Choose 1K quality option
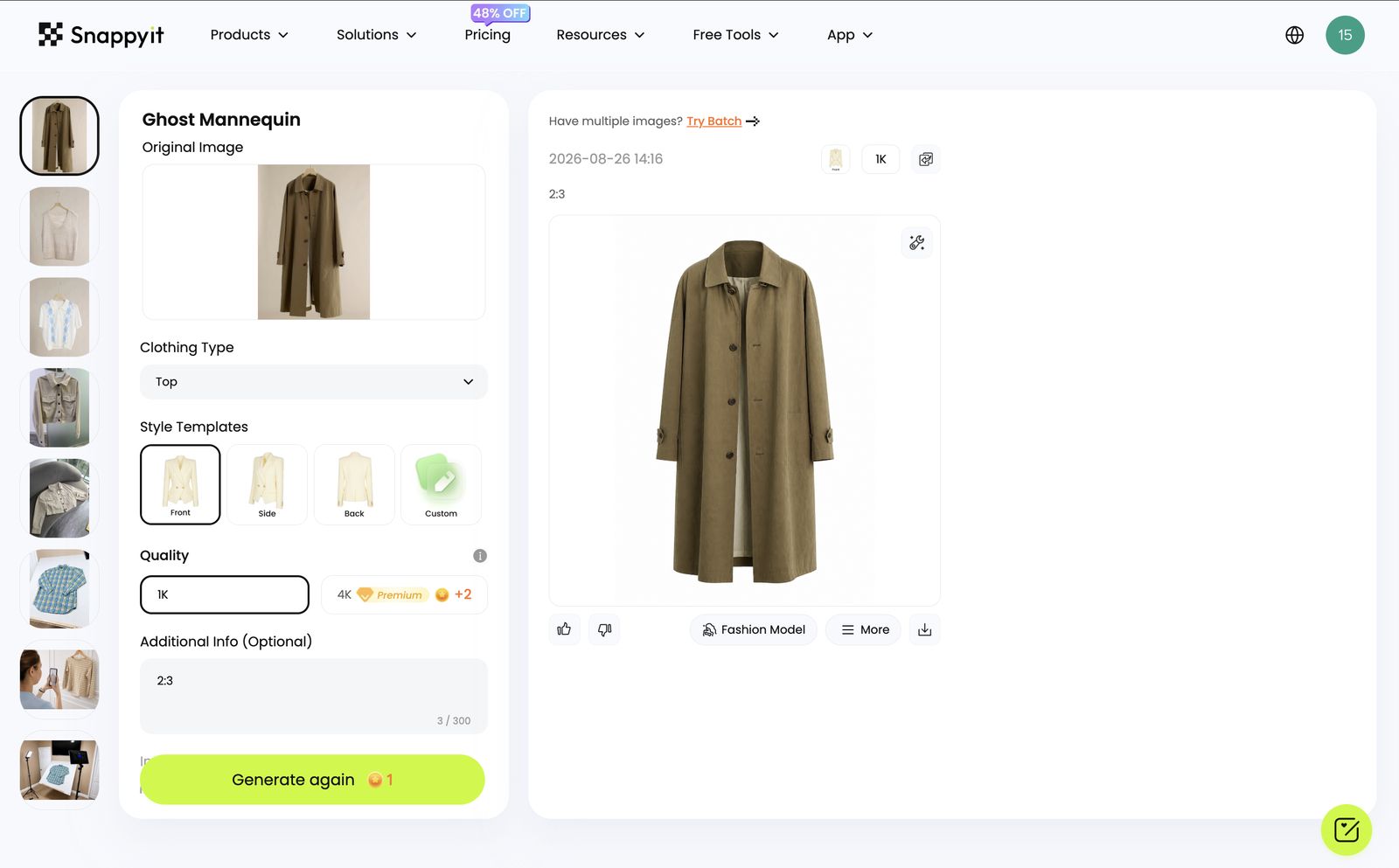Image resolution: width=1399 pixels, height=868 pixels. pos(225,594)
